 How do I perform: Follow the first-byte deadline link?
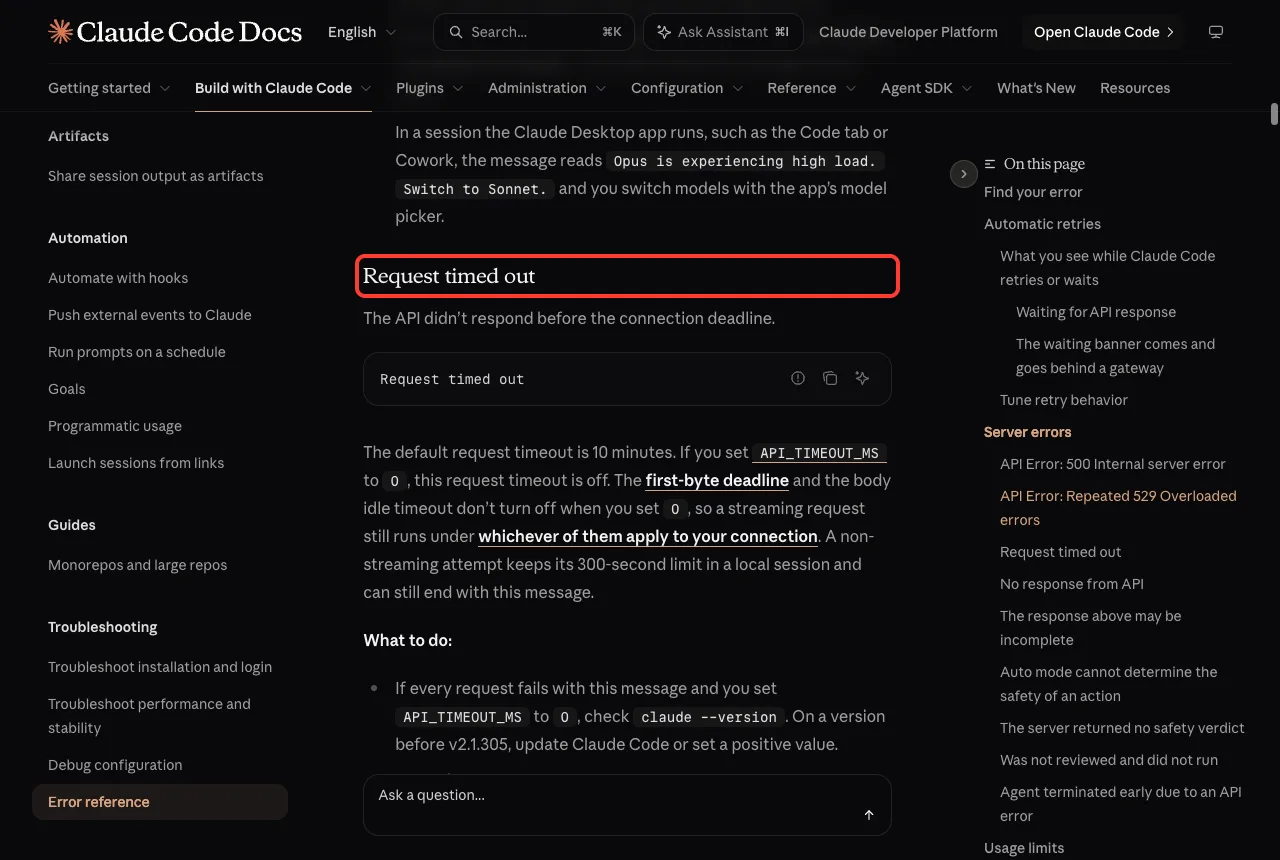click(x=717, y=480)
